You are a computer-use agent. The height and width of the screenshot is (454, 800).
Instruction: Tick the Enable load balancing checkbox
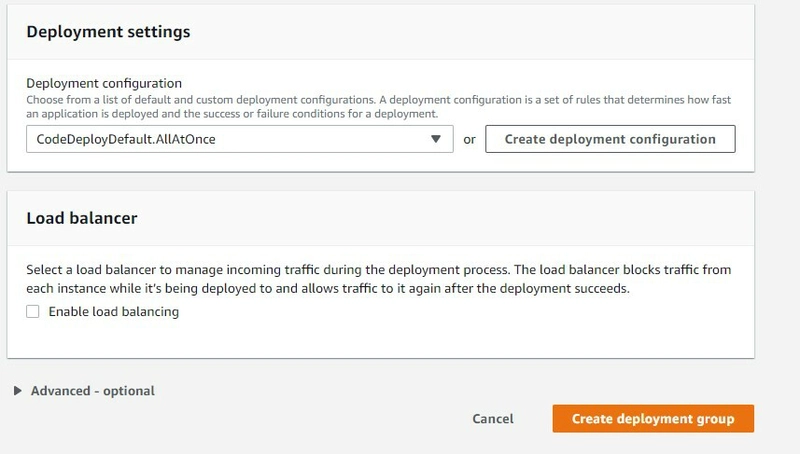tap(33, 312)
